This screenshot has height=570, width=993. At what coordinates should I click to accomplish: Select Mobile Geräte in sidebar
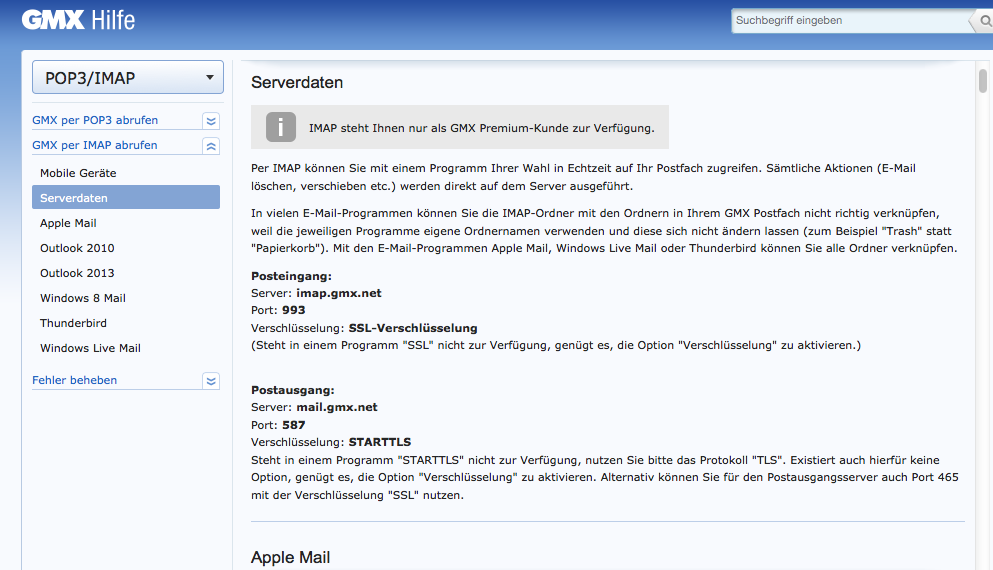126,173
